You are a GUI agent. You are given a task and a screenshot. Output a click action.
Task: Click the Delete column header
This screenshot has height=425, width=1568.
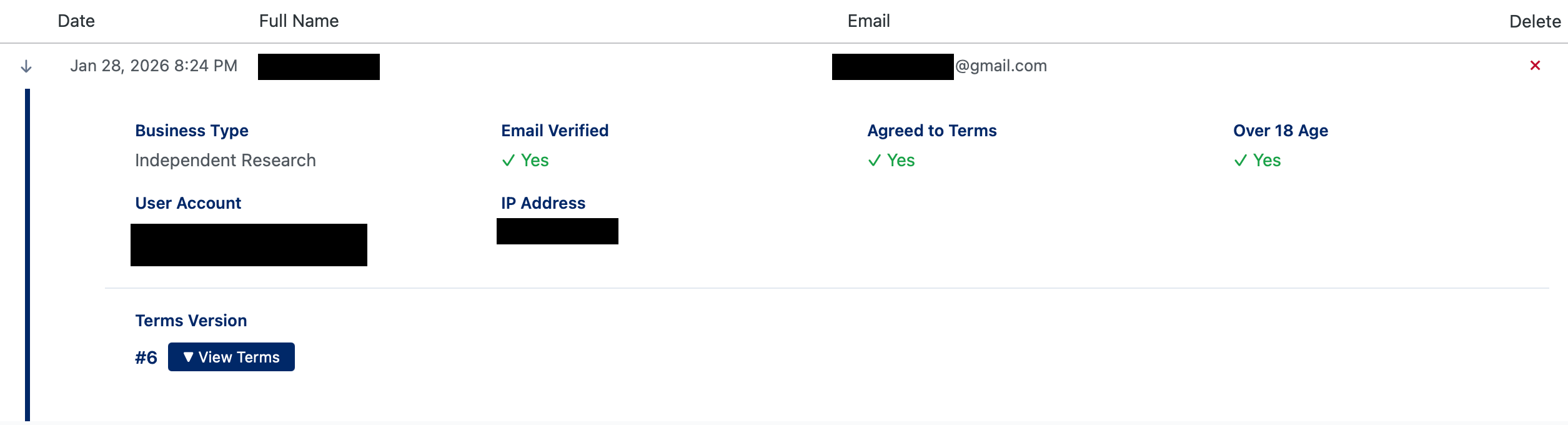point(1535,22)
